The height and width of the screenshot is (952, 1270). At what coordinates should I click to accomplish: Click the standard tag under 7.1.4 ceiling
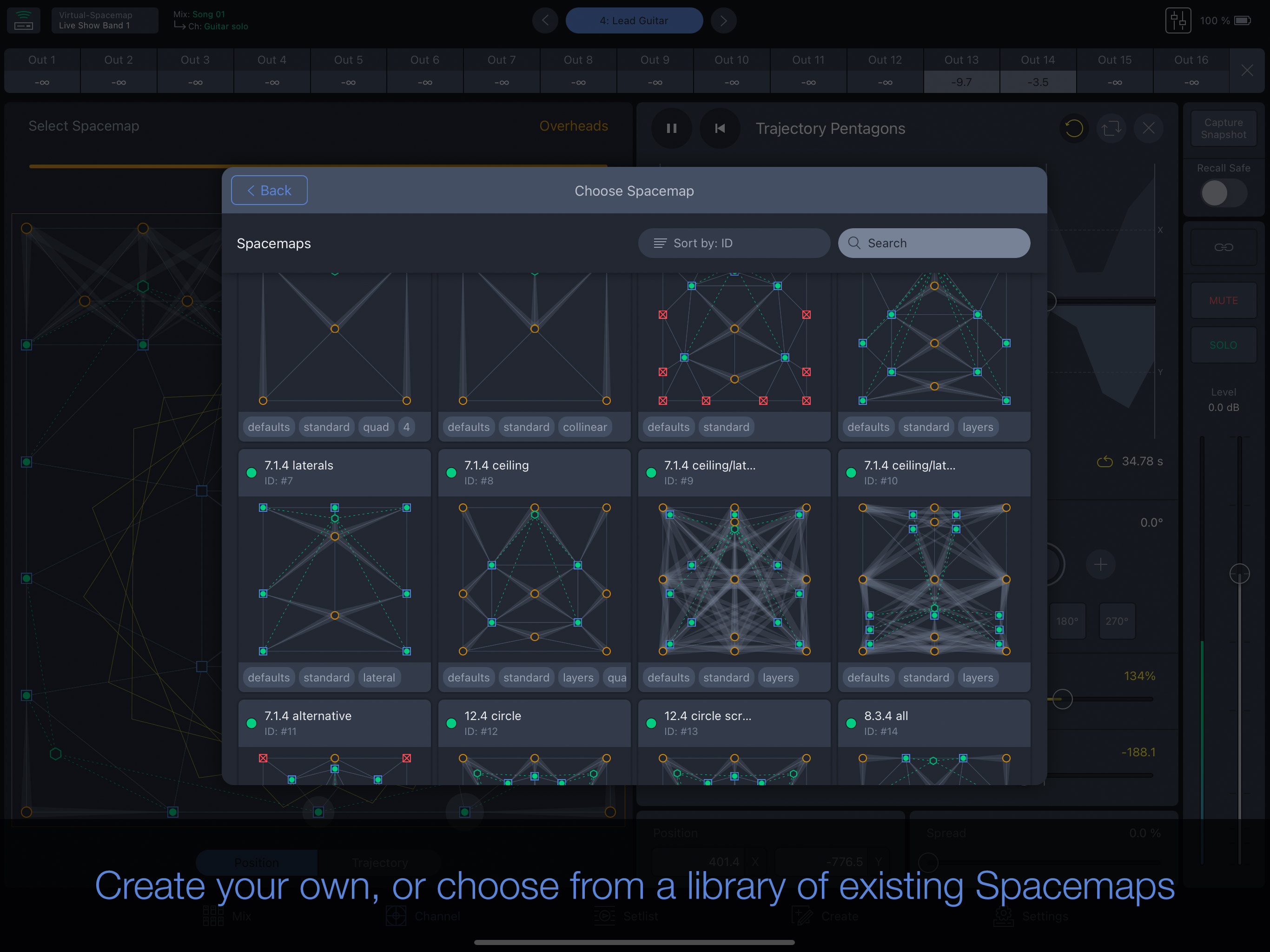click(x=526, y=678)
